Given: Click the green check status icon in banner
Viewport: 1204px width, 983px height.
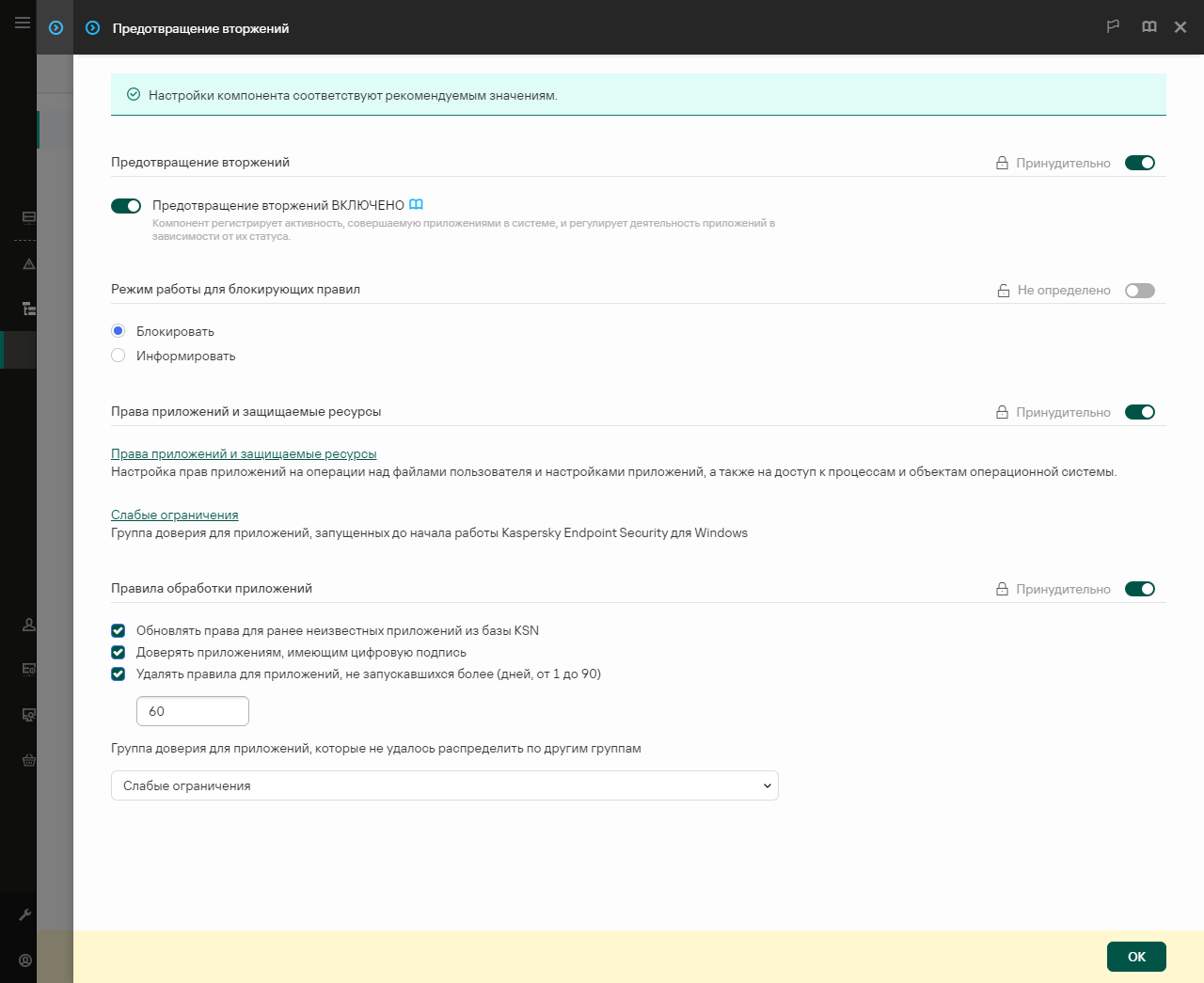Looking at the screenshot, I should pos(134,95).
